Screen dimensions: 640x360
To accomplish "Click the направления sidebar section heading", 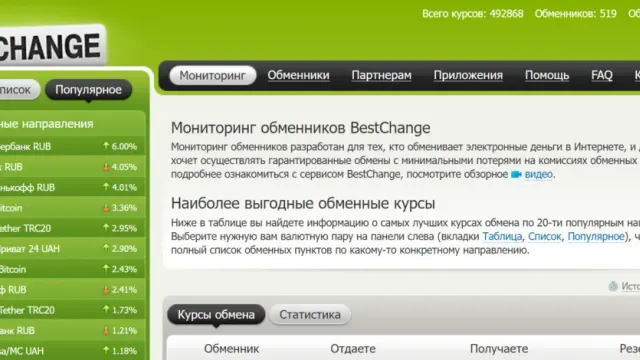I will coord(47,124).
